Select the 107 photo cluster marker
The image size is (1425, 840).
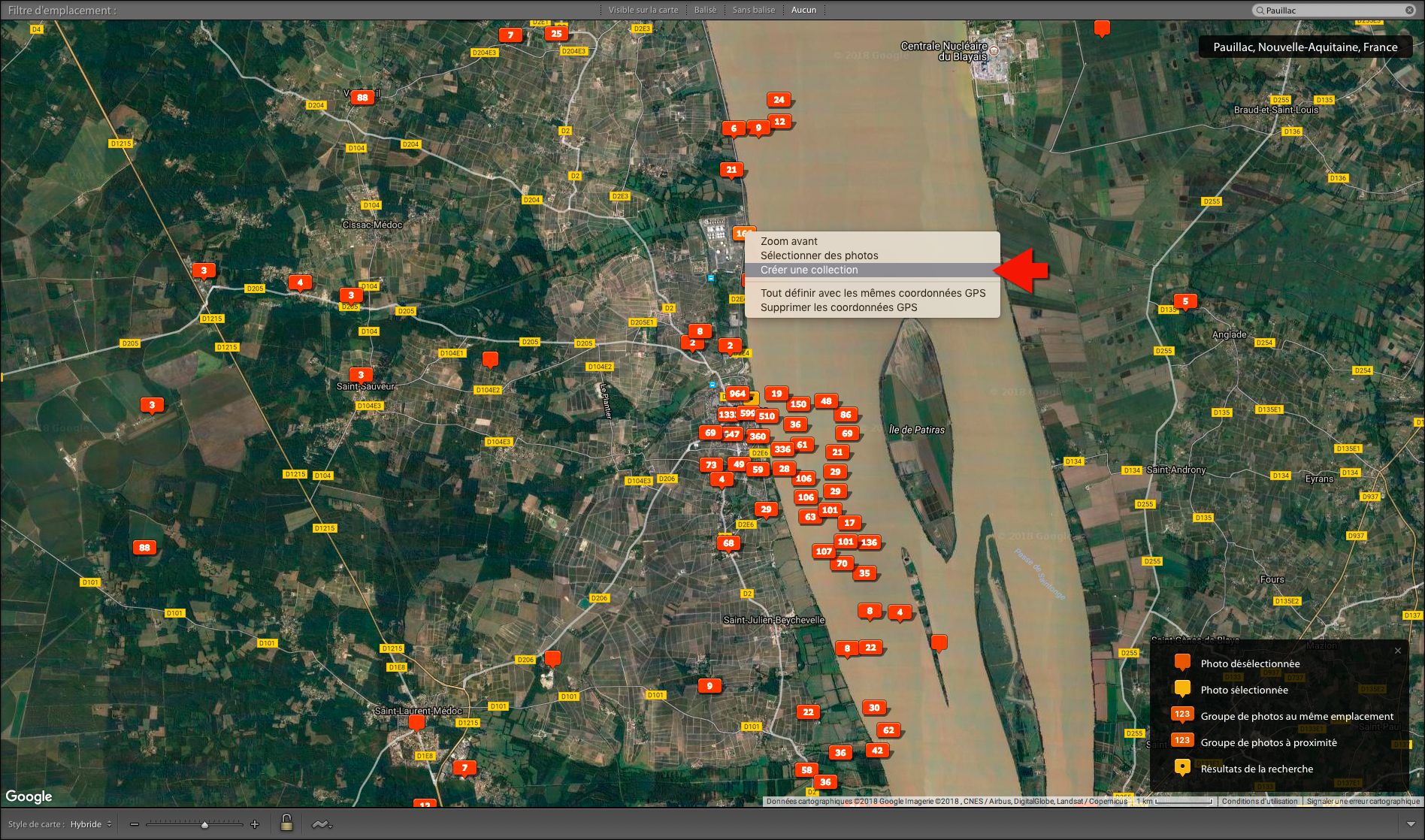pyautogui.click(x=824, y=551)
